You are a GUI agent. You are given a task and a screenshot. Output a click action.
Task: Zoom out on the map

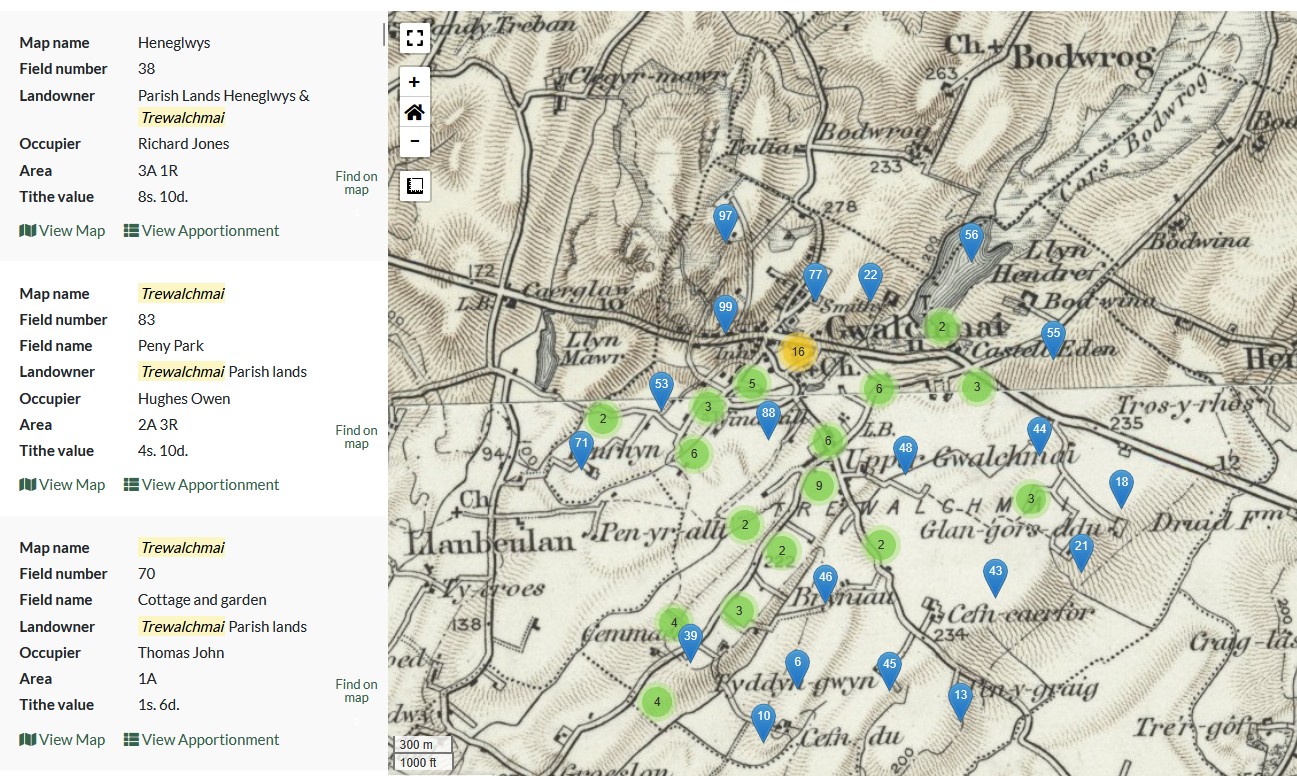[x=415, y=142]
